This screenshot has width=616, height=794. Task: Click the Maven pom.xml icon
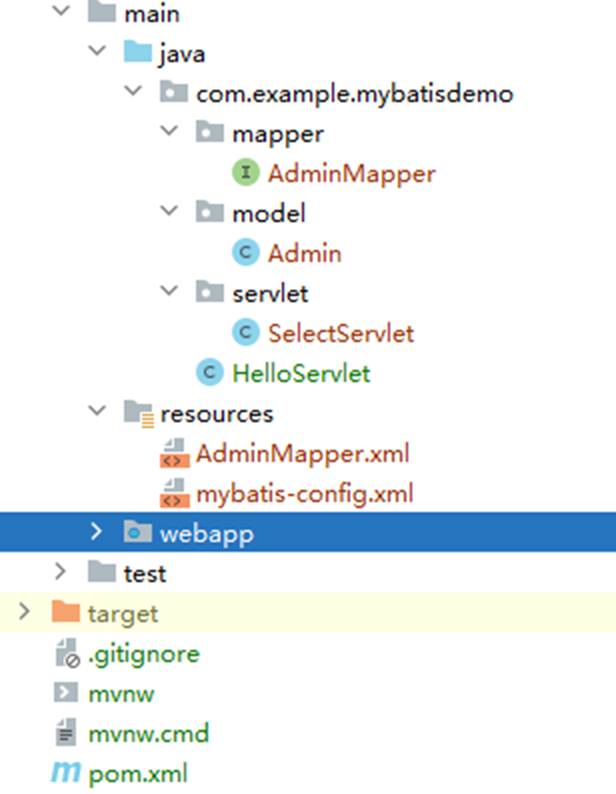[x=66, y=772]
